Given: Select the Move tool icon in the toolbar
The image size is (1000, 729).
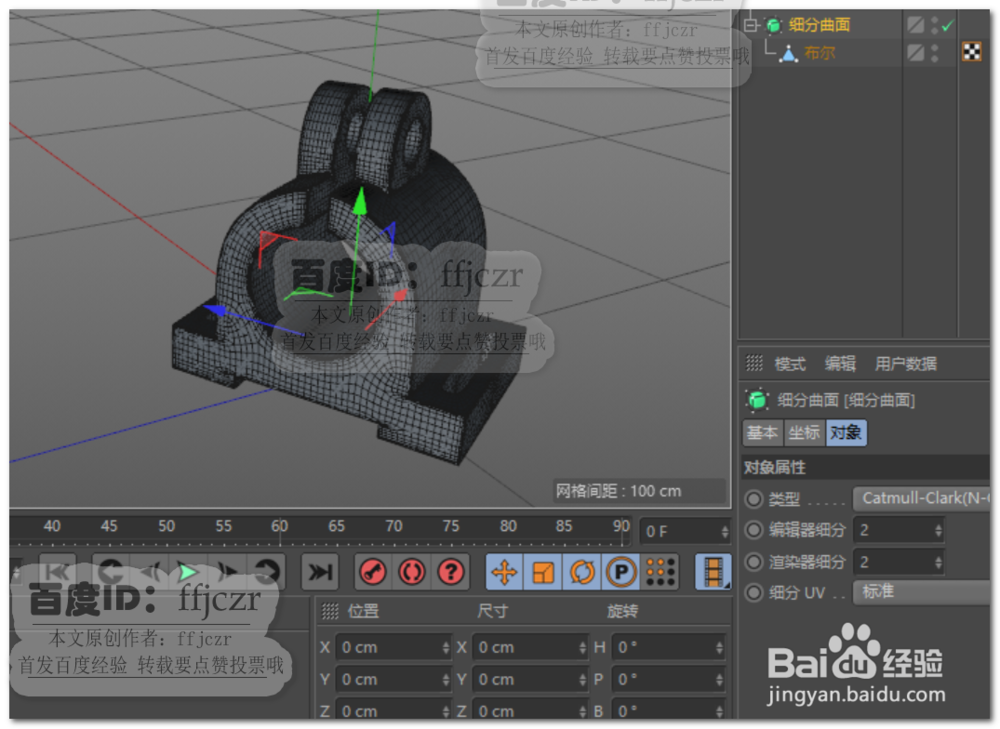Looking at the screenshot, I should click(504, 572).
